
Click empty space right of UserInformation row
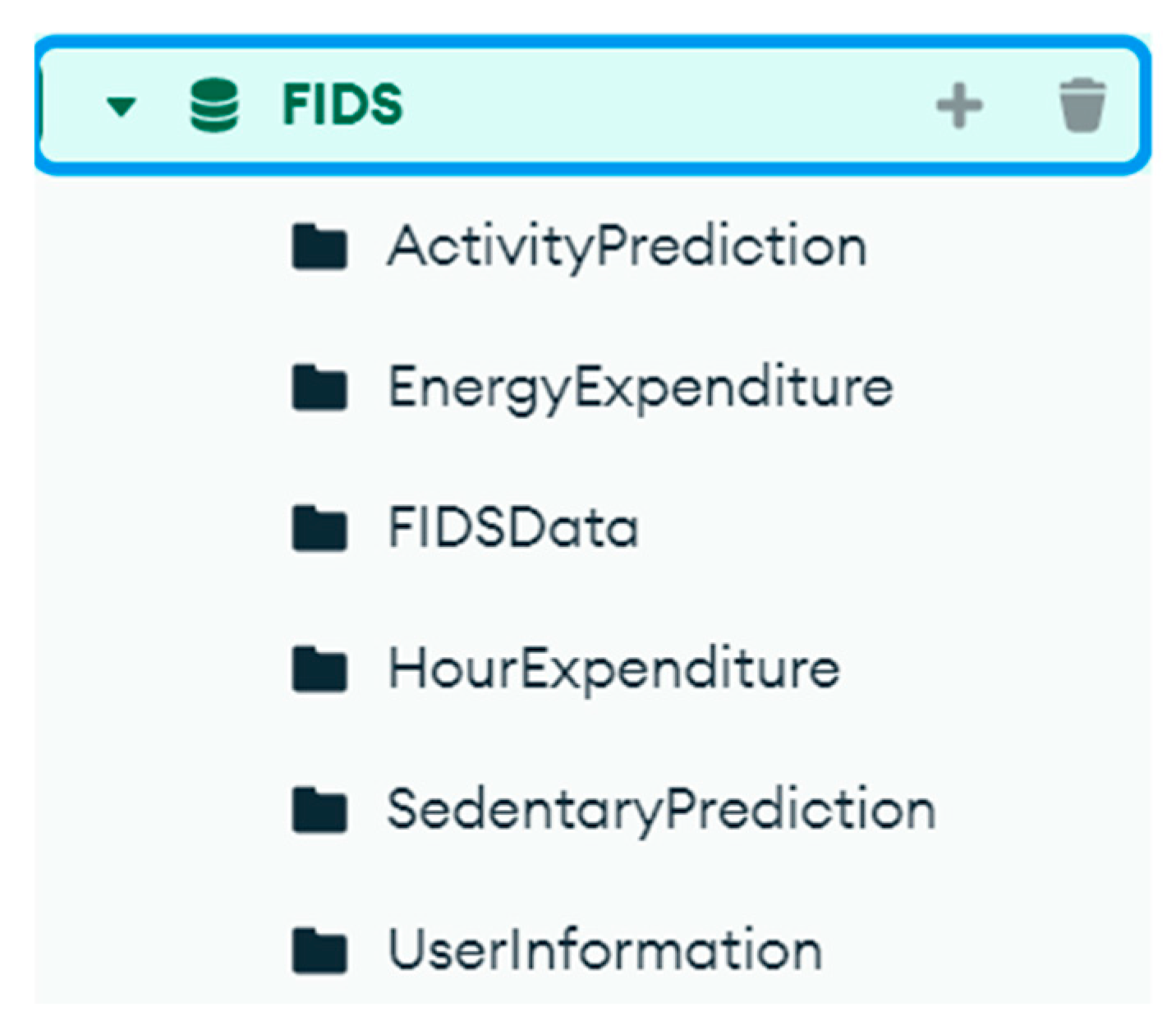[985, 950]
